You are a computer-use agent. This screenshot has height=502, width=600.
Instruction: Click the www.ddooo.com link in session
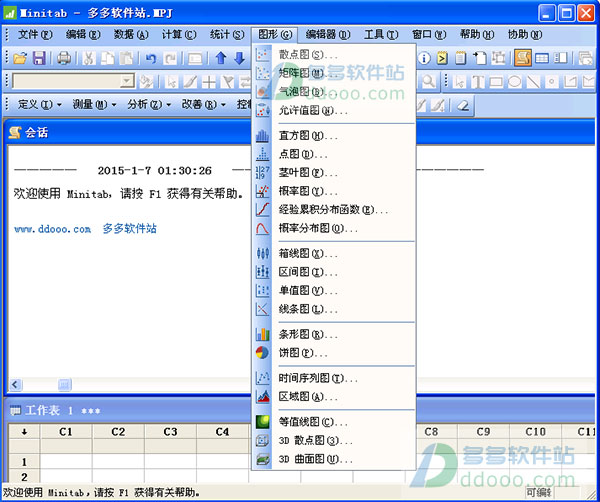[53, 229]
